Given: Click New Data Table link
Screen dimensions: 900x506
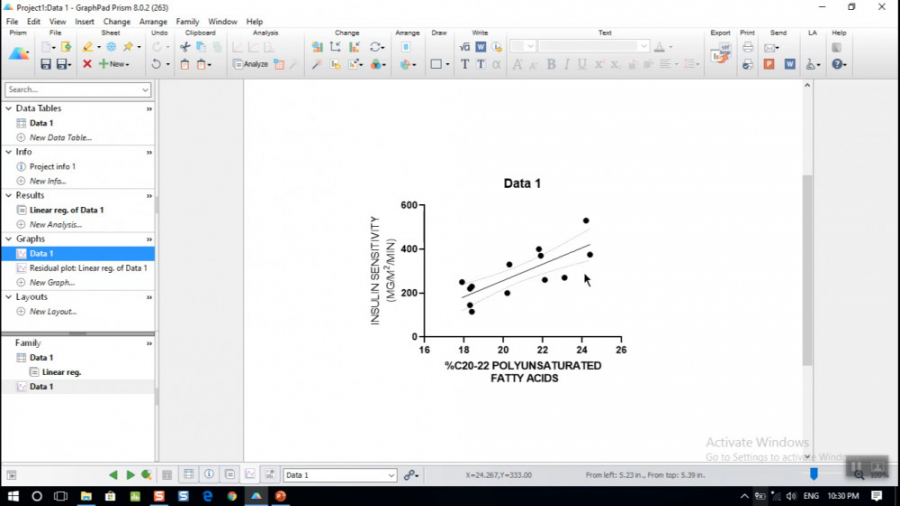Looking at the screenshot, I should (60, 138).
